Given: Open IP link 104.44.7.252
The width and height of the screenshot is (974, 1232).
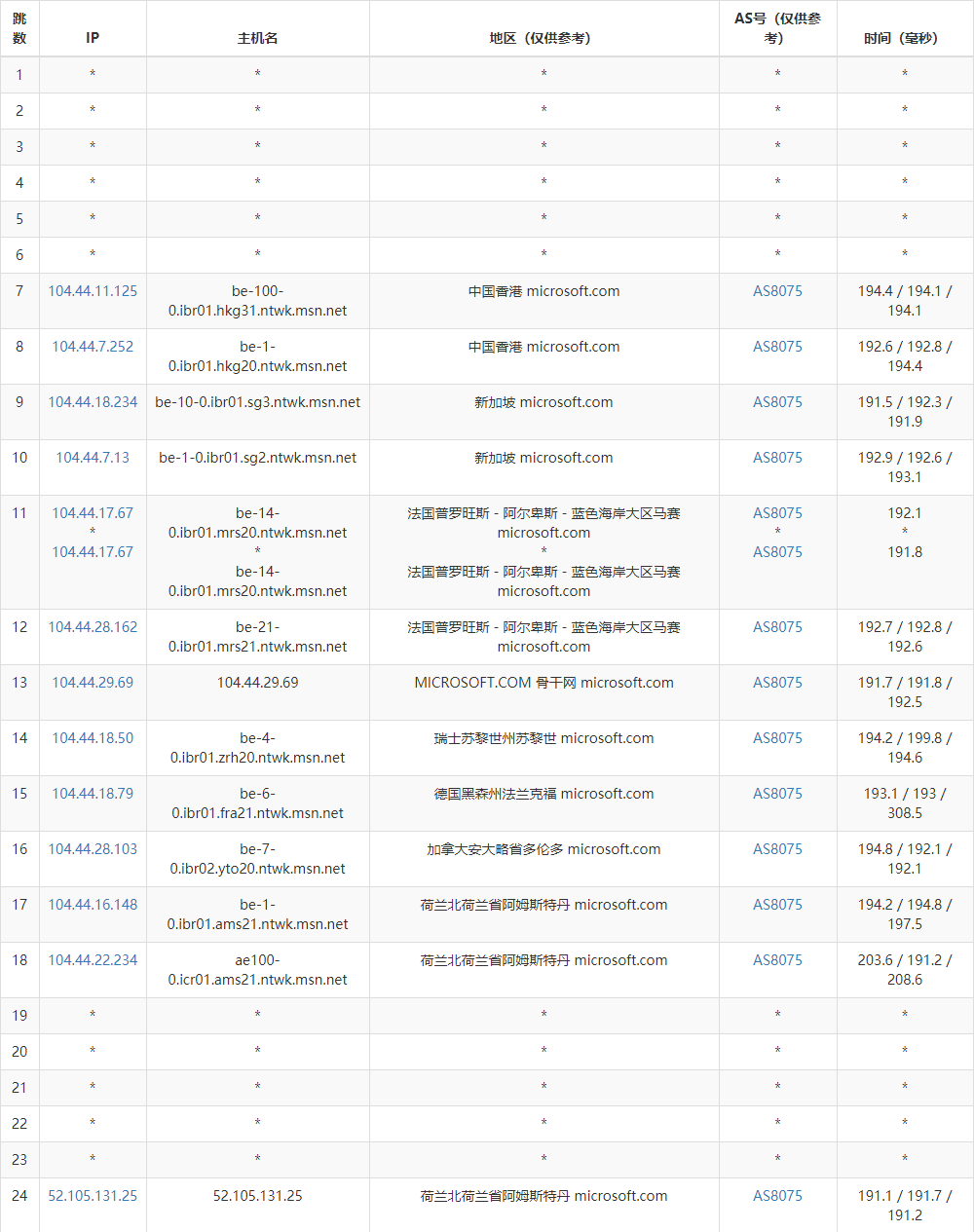Looking at the screenshot, I should pyautogui.click(x=93, y=347).
